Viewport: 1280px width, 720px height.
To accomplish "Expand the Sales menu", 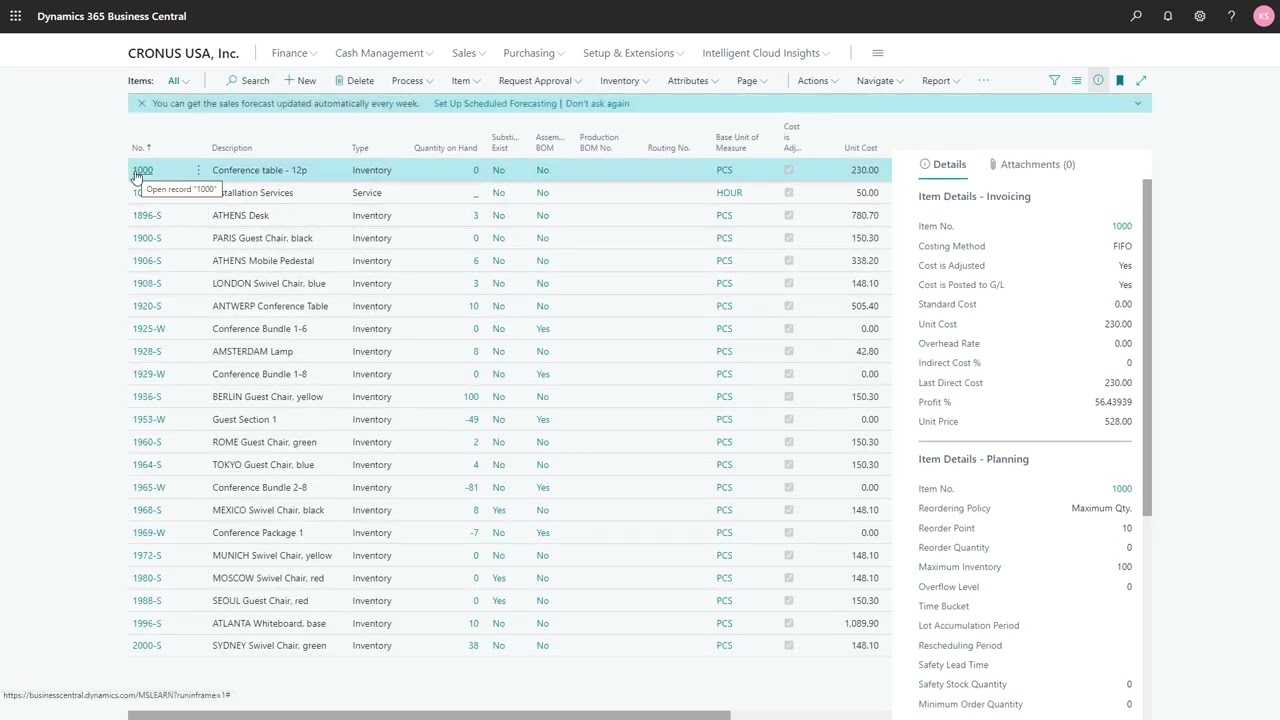I will pos(468,53).
